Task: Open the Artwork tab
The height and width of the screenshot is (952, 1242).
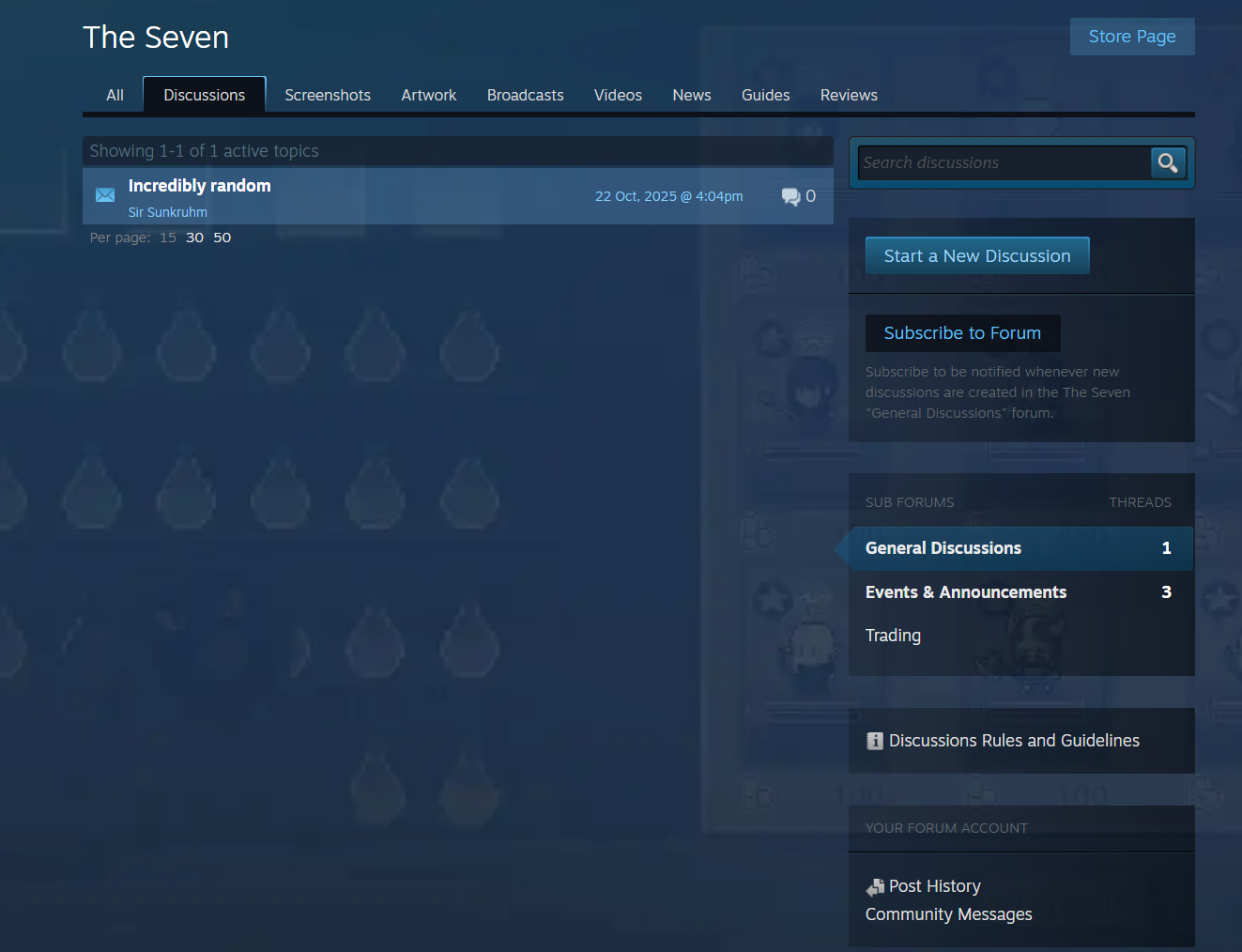Action: pyautogui.click(x=429, y=95)
